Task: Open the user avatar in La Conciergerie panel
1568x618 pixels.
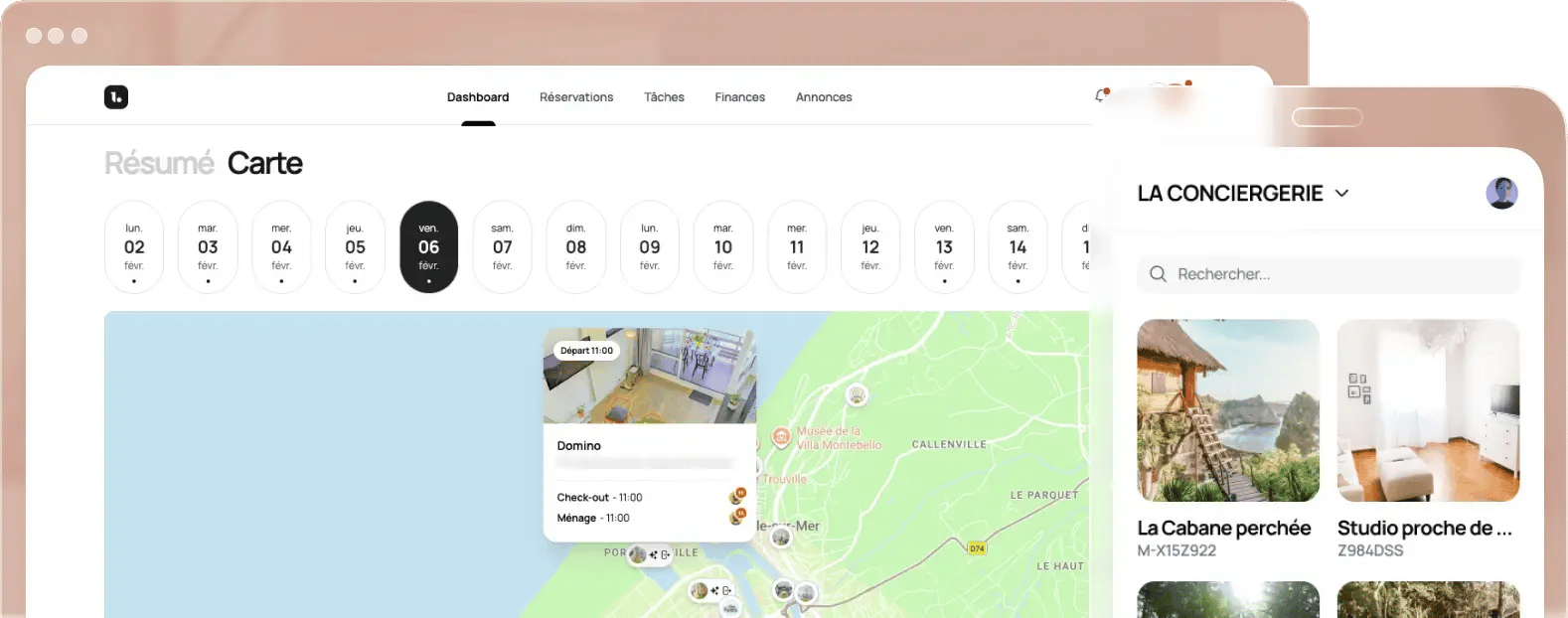Action: [x=1501, y=193]
